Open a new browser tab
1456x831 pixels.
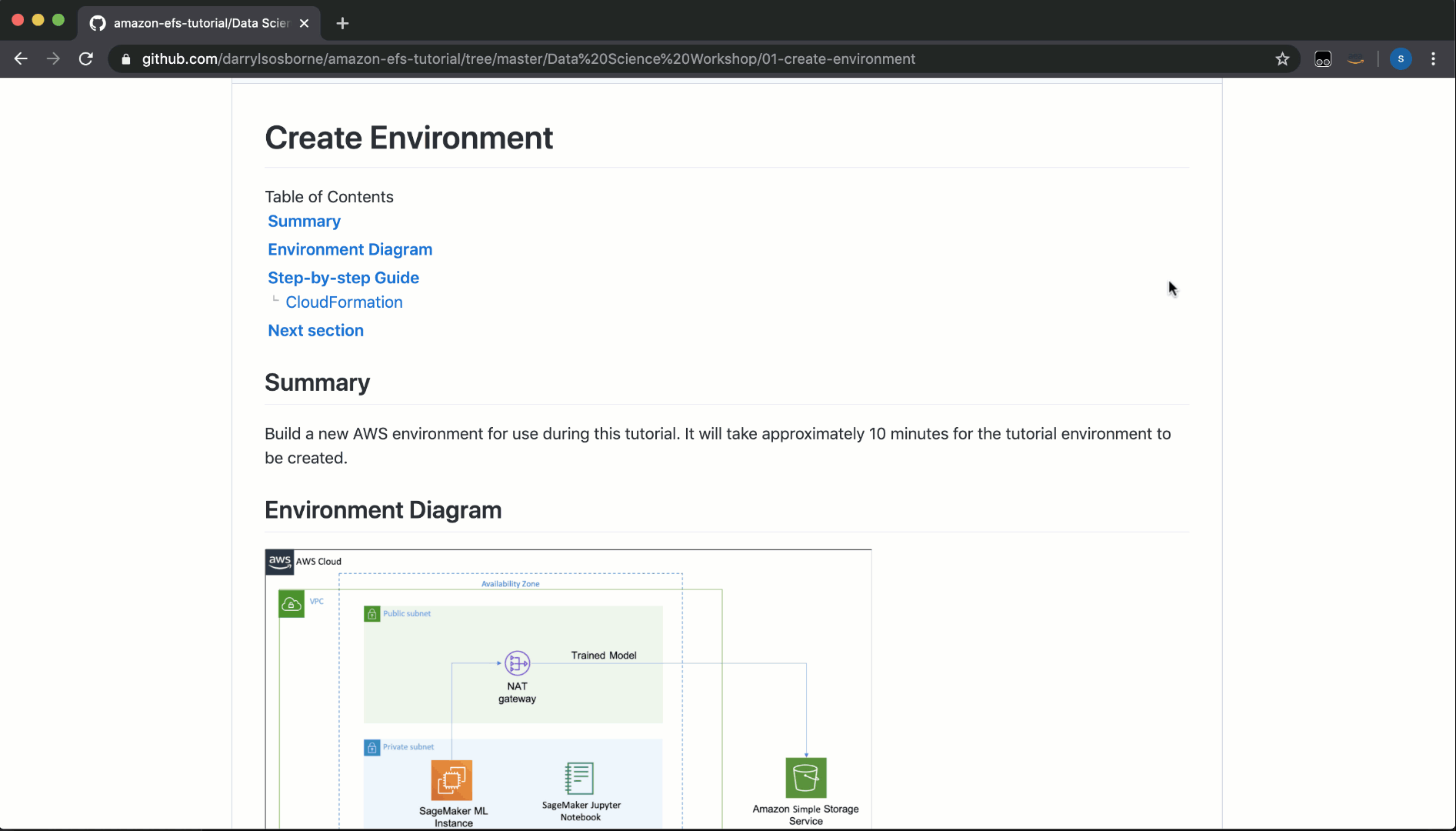343,23
